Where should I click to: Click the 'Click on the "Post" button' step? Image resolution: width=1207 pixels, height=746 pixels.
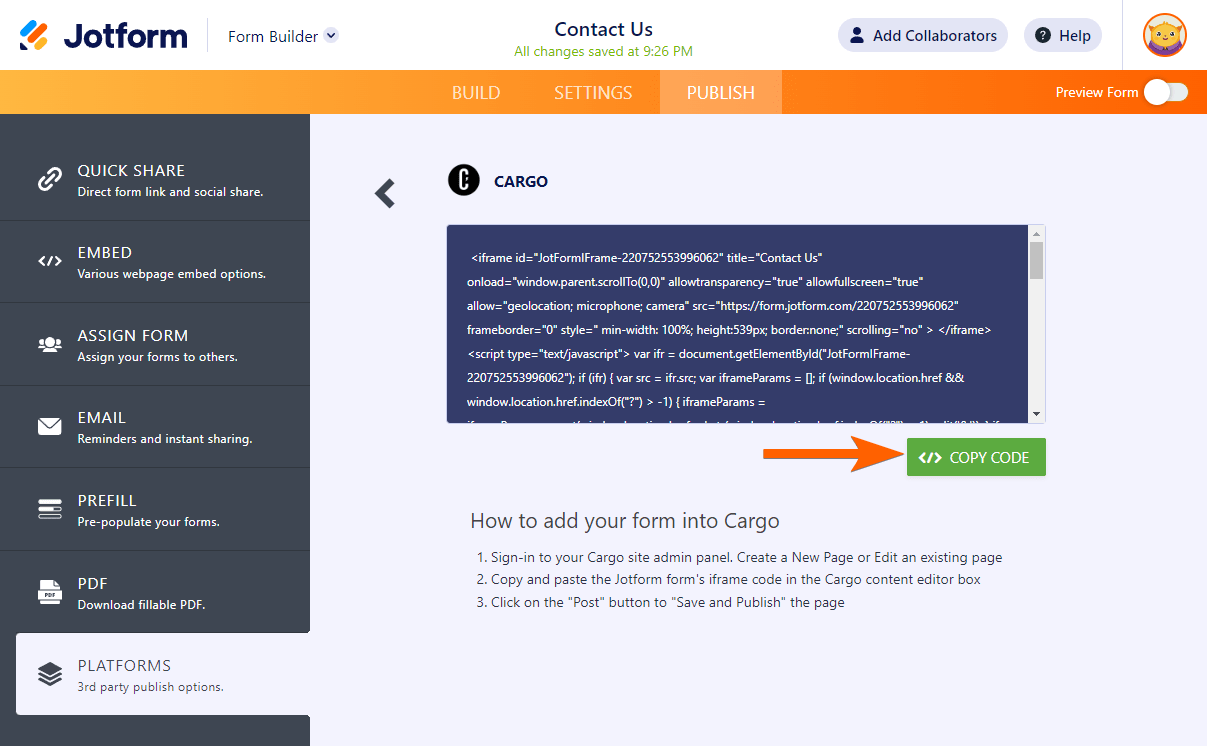point(667,602)
